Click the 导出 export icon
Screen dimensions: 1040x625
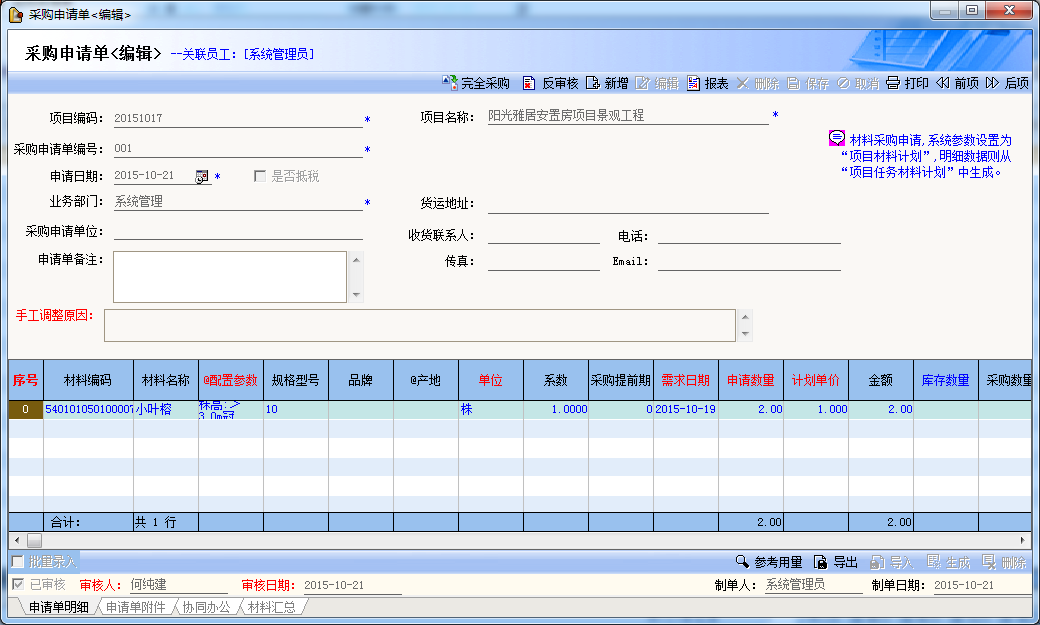click(x=820, y=562)
